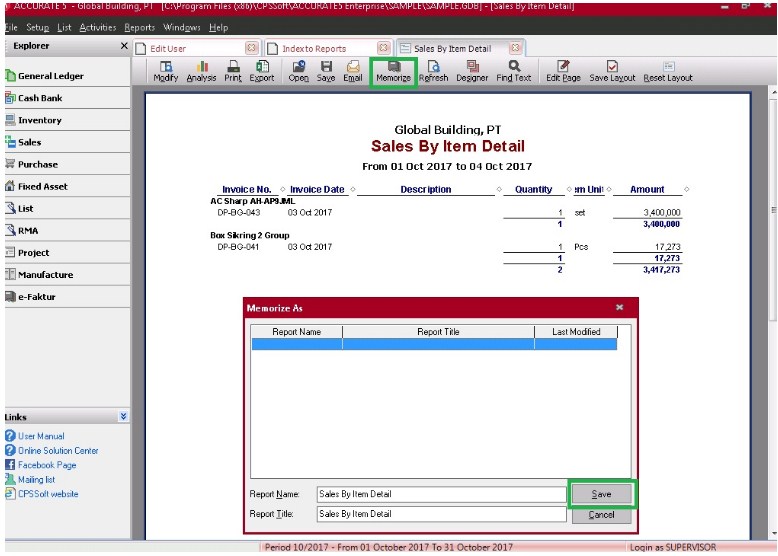Switch to the Index to Reports tab
This screenshot has height=556, width=778.
point(313,48)
